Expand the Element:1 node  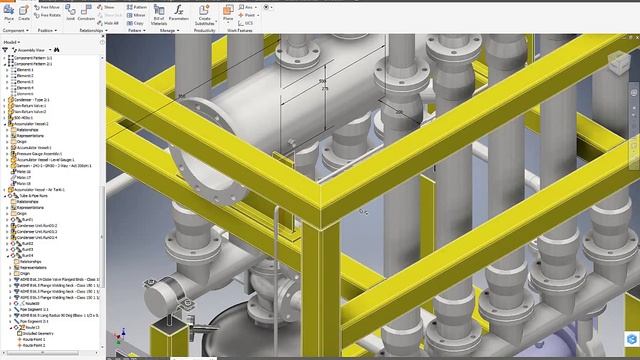point(7,70)
